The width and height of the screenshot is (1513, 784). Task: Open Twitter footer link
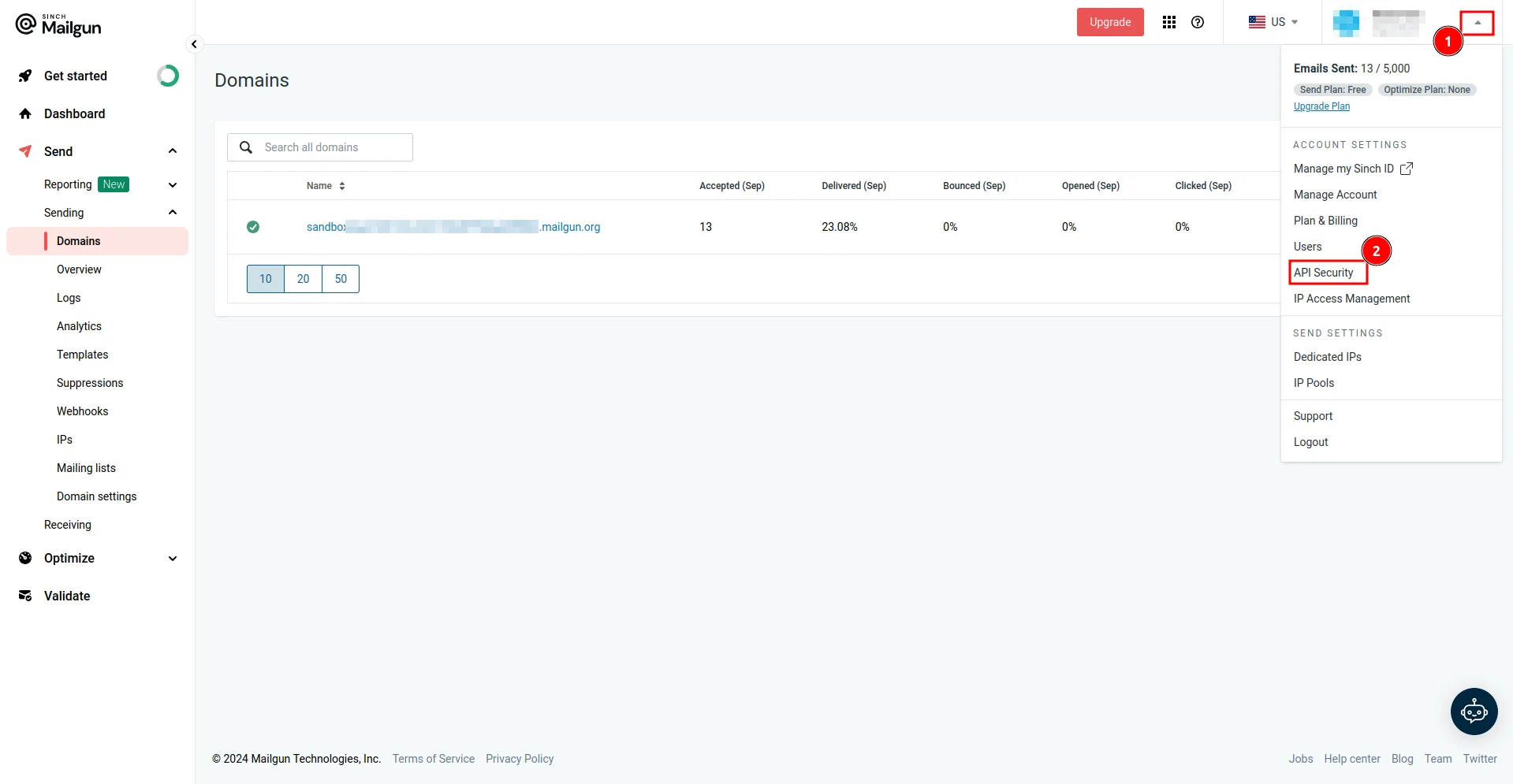pyautogui.click(x=1480, y=759)
